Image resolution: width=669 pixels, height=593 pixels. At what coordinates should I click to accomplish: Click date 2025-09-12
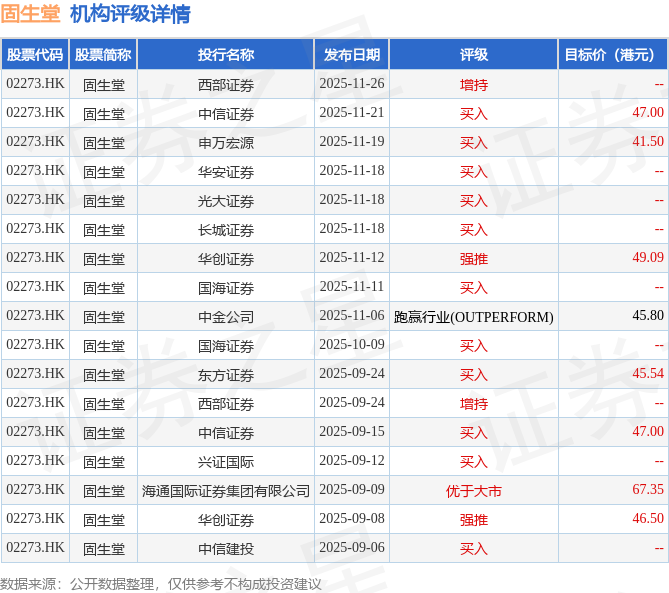[x=352, y=461]
